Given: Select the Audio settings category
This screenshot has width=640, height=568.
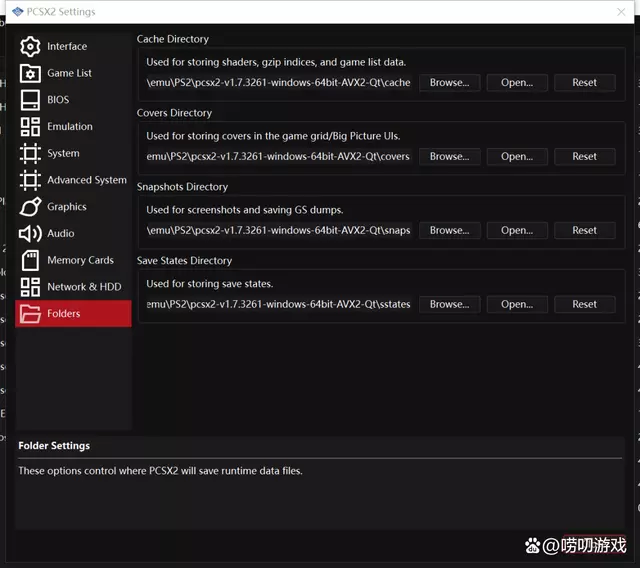Looking at the screenshot, I should coord(73,233).
